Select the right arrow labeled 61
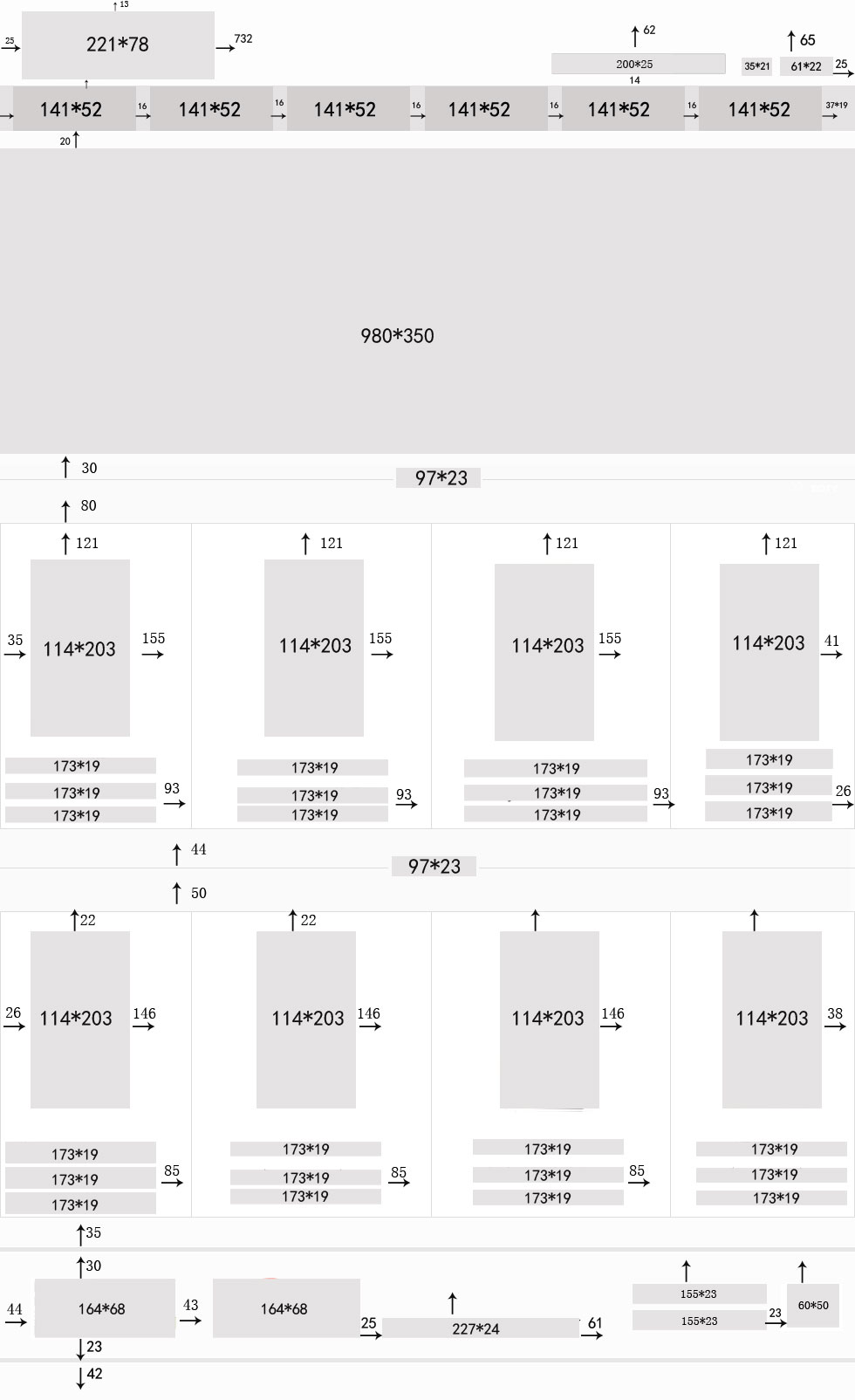 pyautogui.click(x=592, y=1335)
